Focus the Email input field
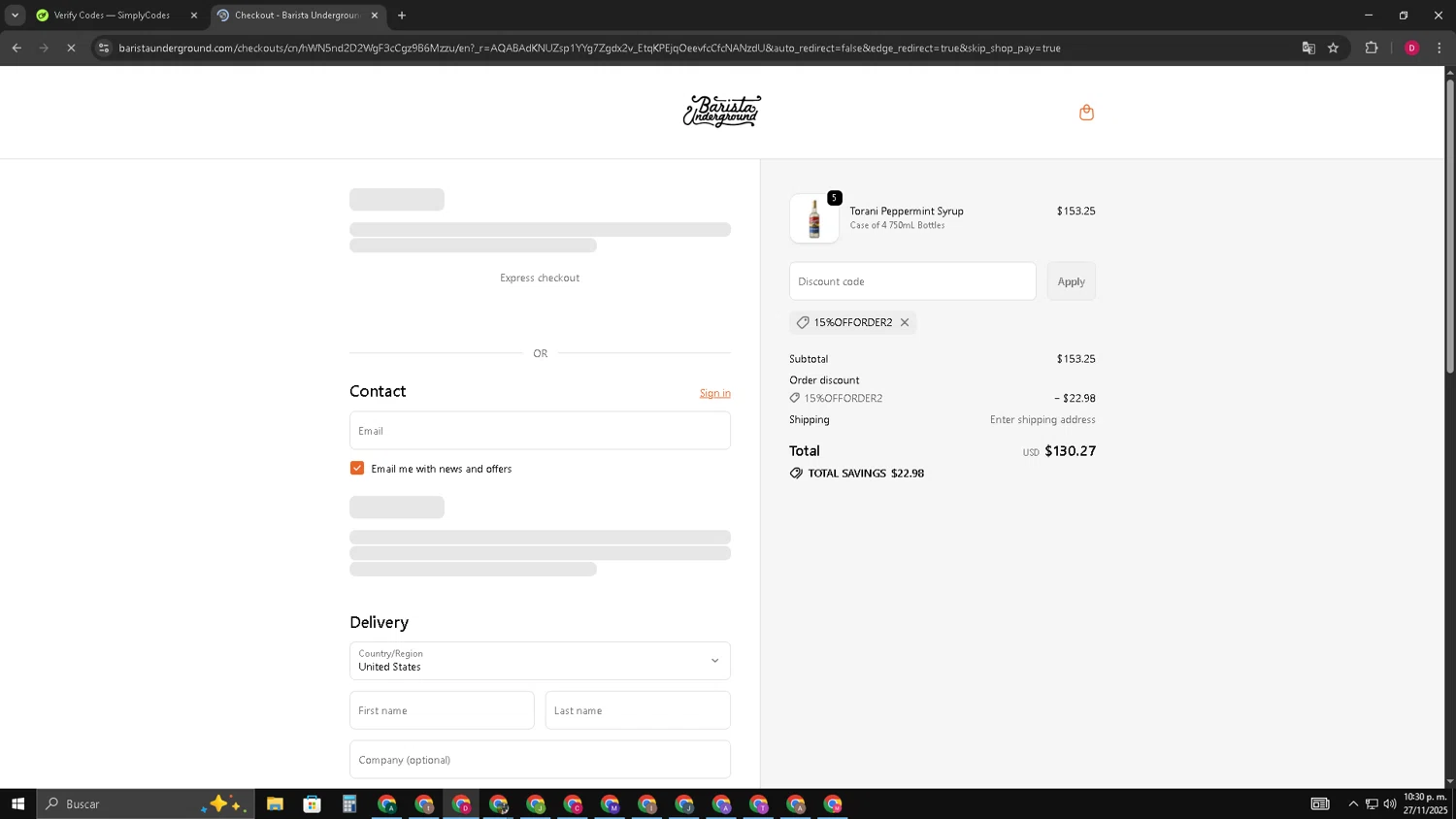 (x=540, y=430)
